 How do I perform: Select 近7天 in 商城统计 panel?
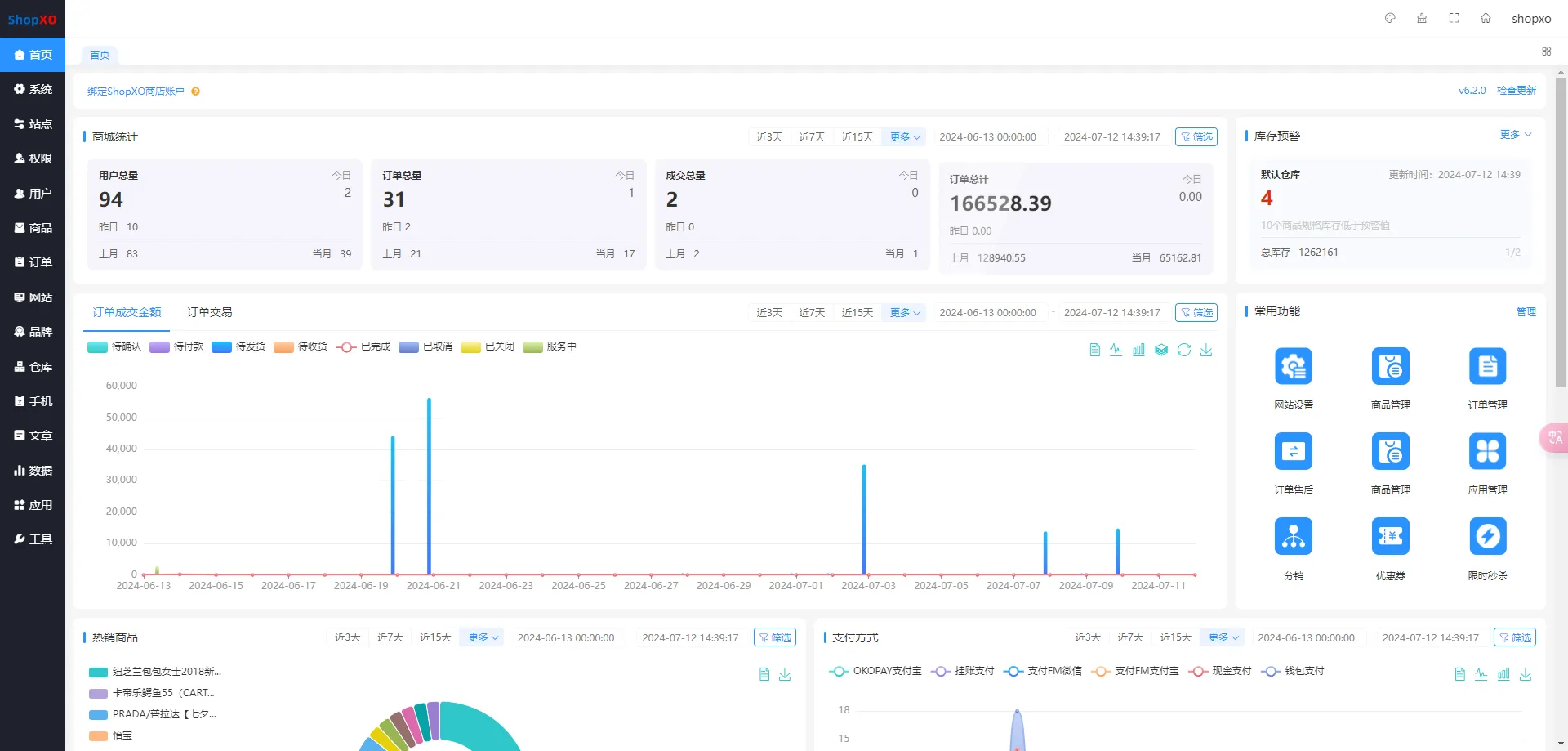click(x=812, y=137)
